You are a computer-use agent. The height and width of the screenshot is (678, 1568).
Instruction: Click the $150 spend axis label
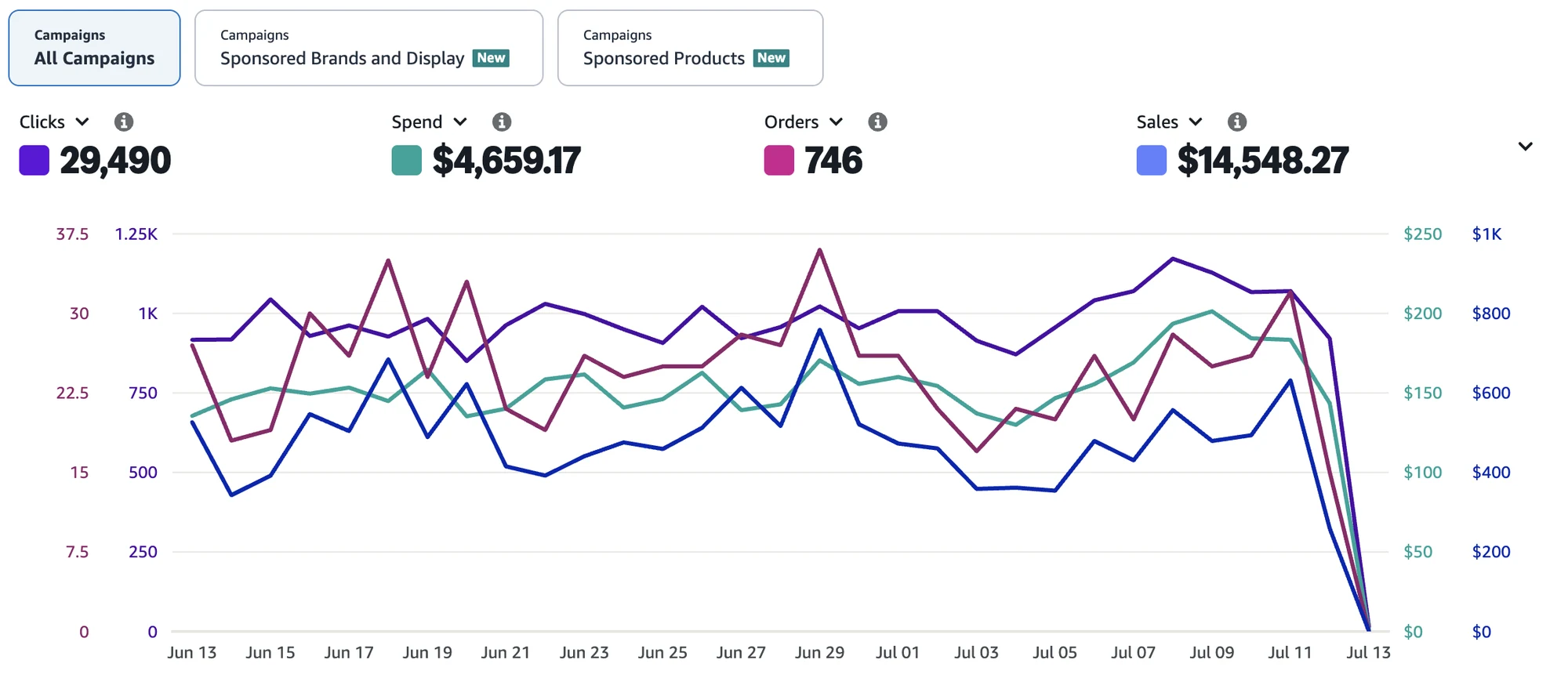pos(1423,393)
